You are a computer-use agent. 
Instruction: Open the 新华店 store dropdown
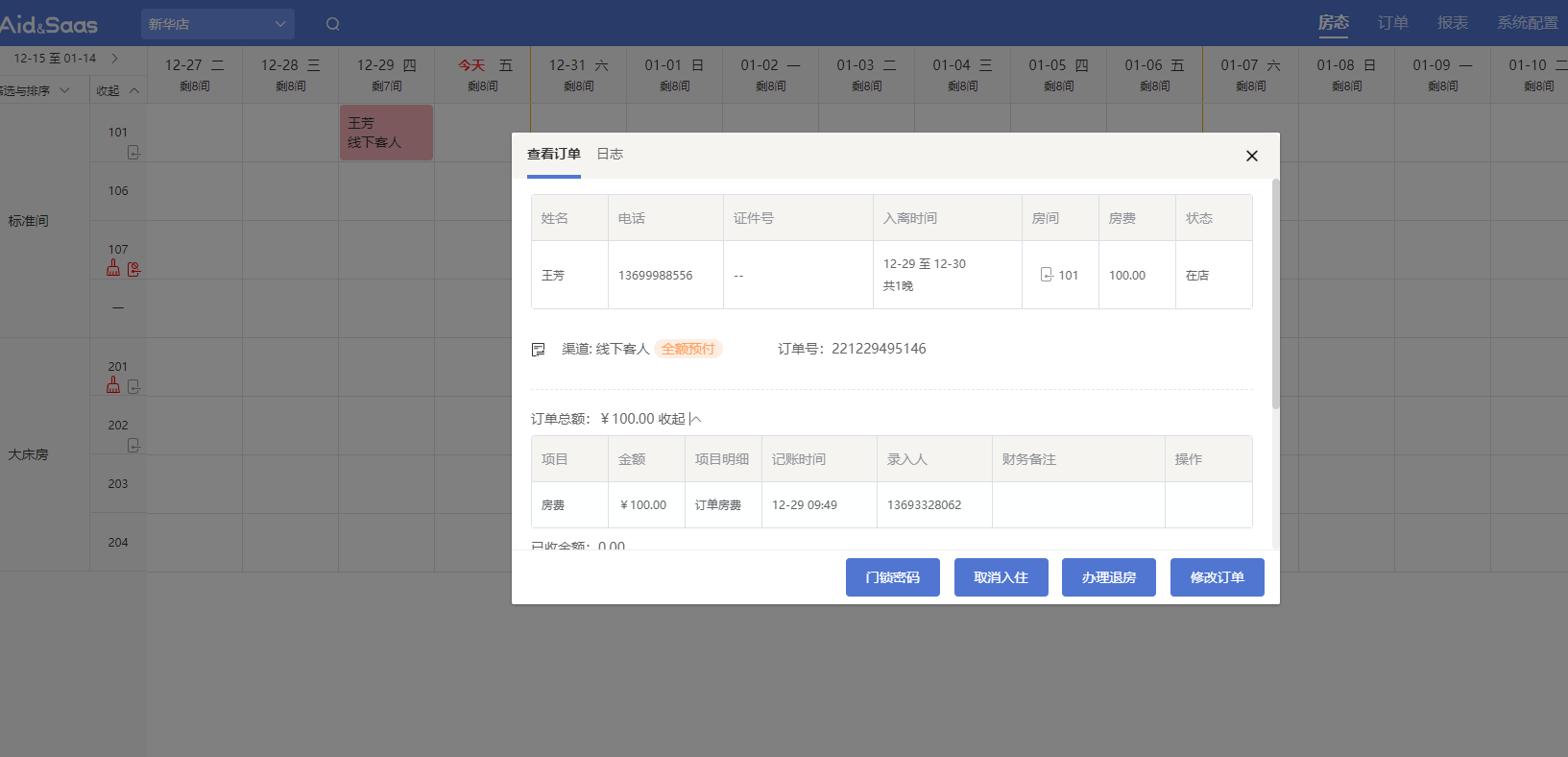click(218, 24)
